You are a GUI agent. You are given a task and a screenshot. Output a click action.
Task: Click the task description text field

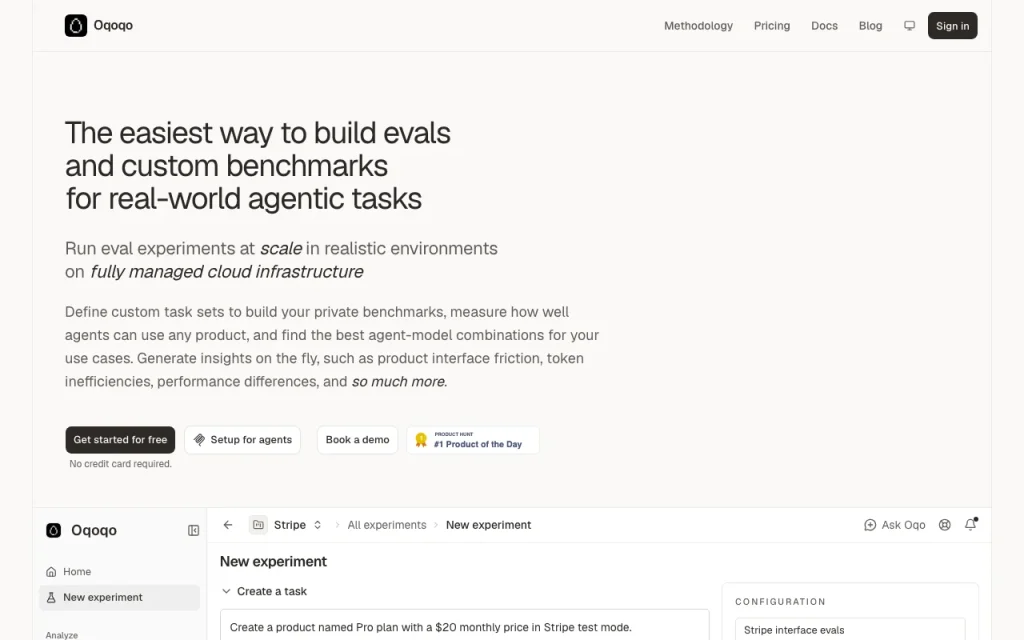pyautogui.click(x=464, y=625)
